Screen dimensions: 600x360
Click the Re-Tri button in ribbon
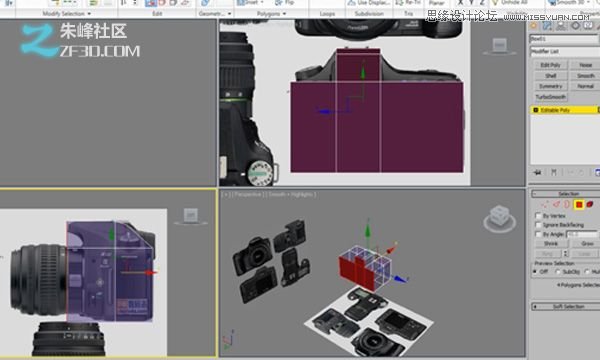pyautogui.click(x=408, y=3)
